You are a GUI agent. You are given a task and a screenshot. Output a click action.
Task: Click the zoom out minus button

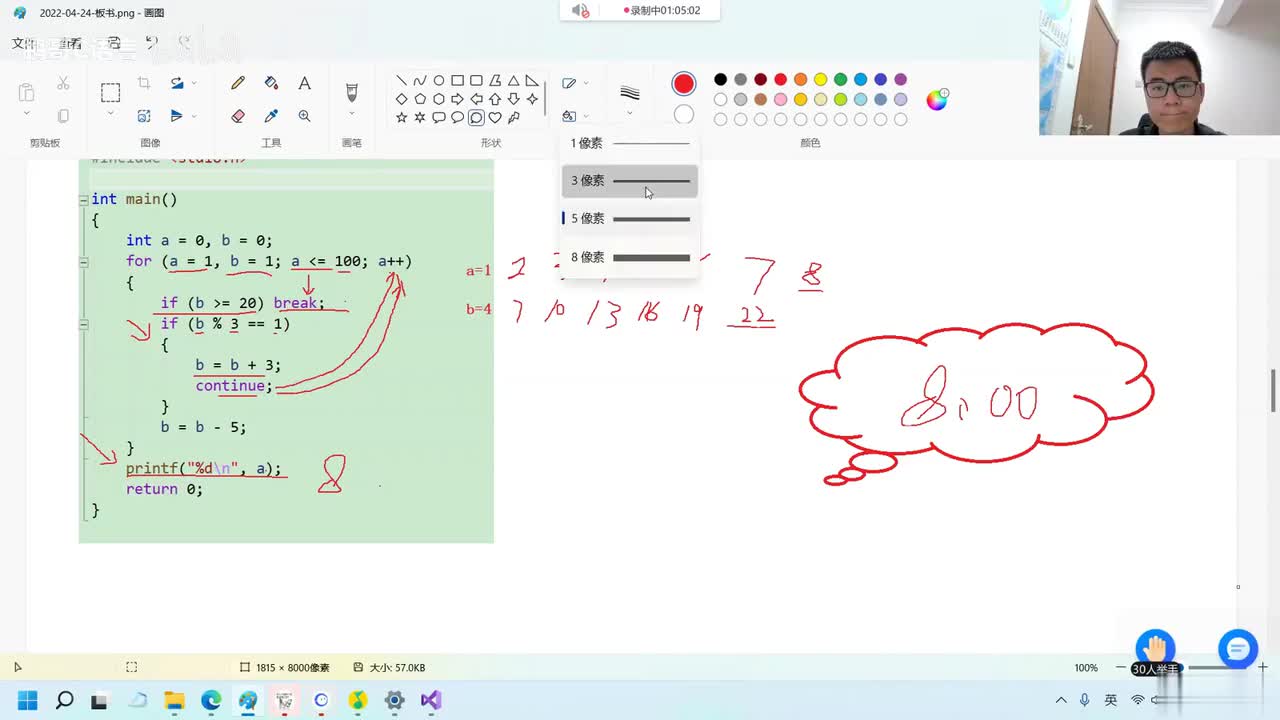pyautogui.click(x=1120, y=667)
